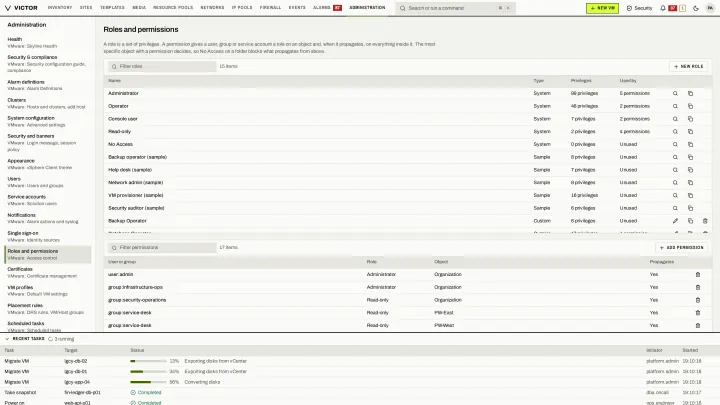Edit the custom Backup Operator role
This screenshot has height=405, width=720.
click(675, 221)
